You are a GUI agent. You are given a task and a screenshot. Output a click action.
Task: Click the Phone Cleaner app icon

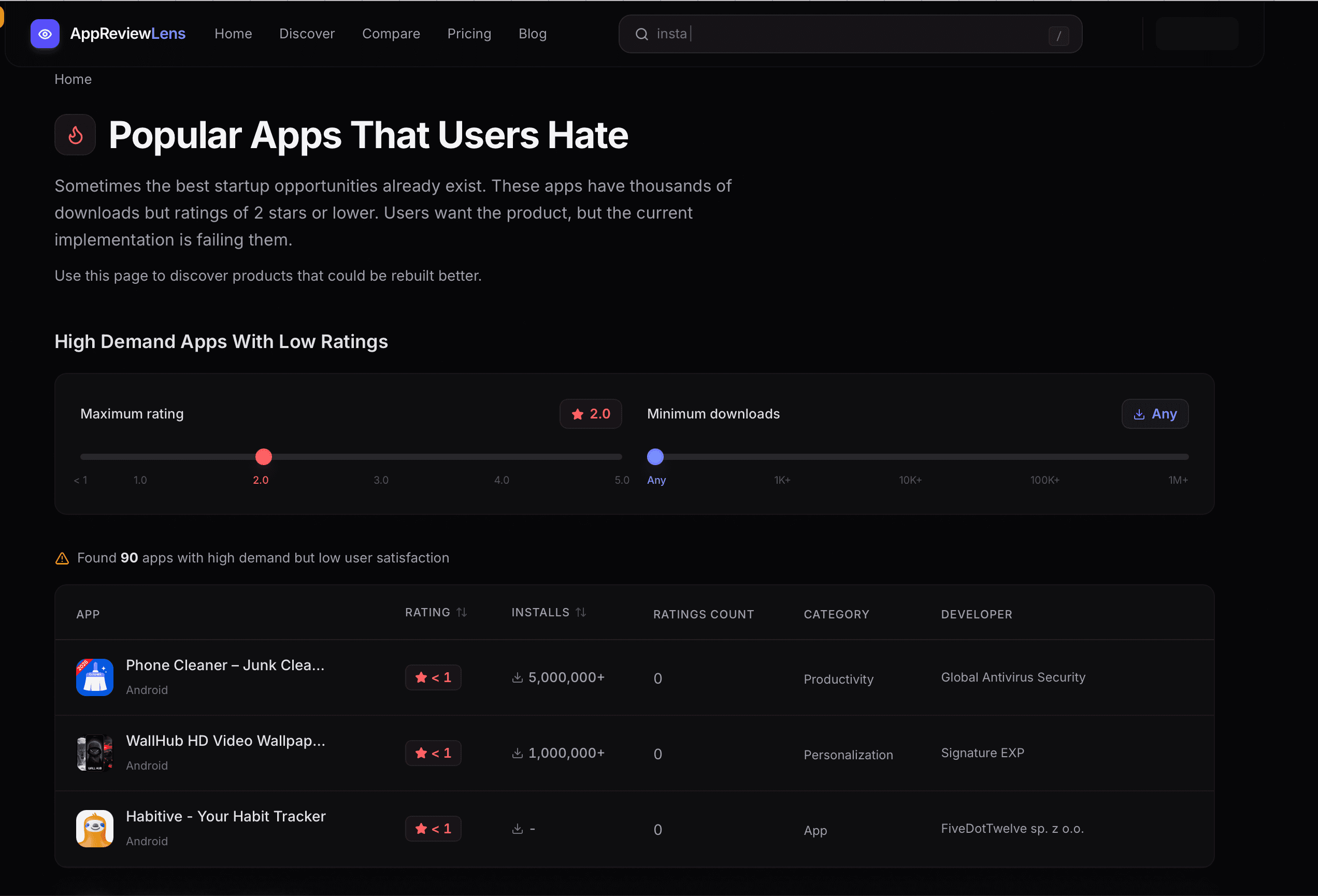[94, 676]
